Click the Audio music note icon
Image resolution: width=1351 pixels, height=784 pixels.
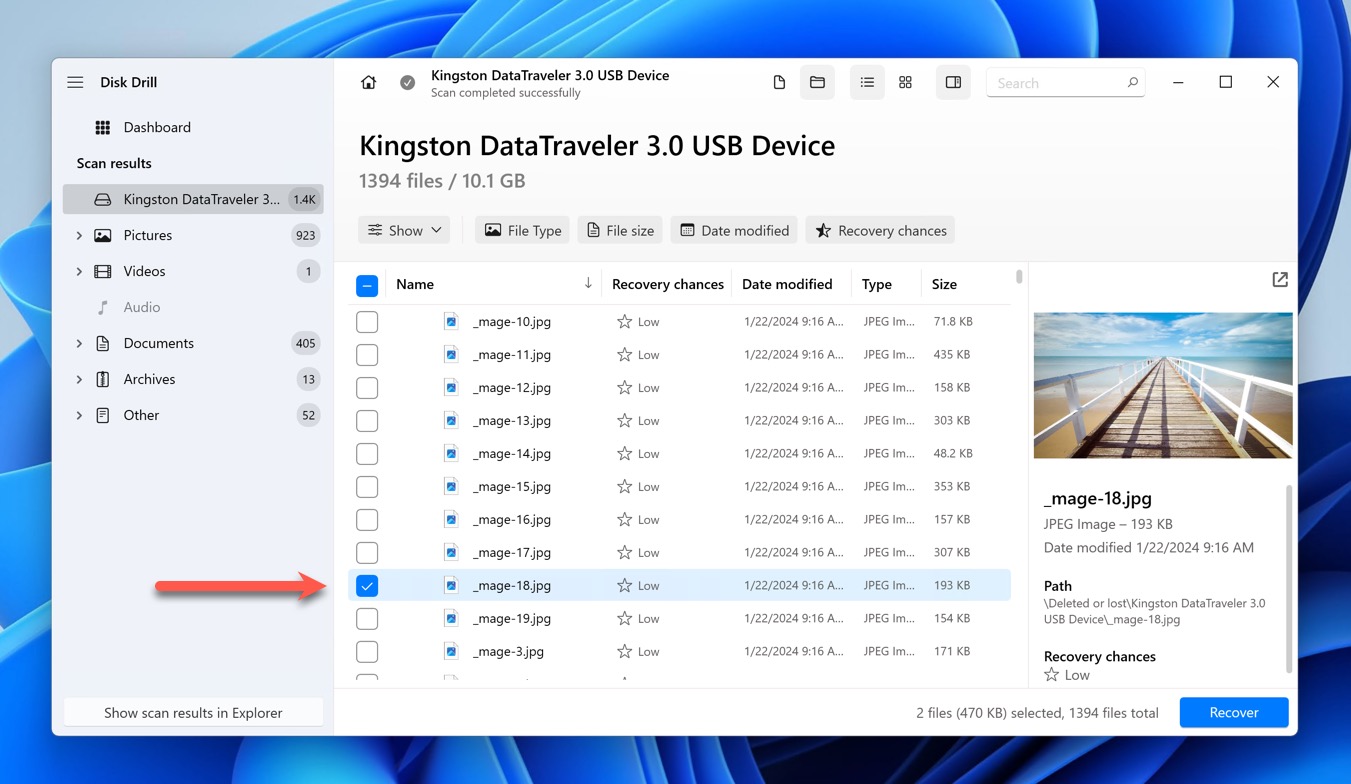(102, 307)
